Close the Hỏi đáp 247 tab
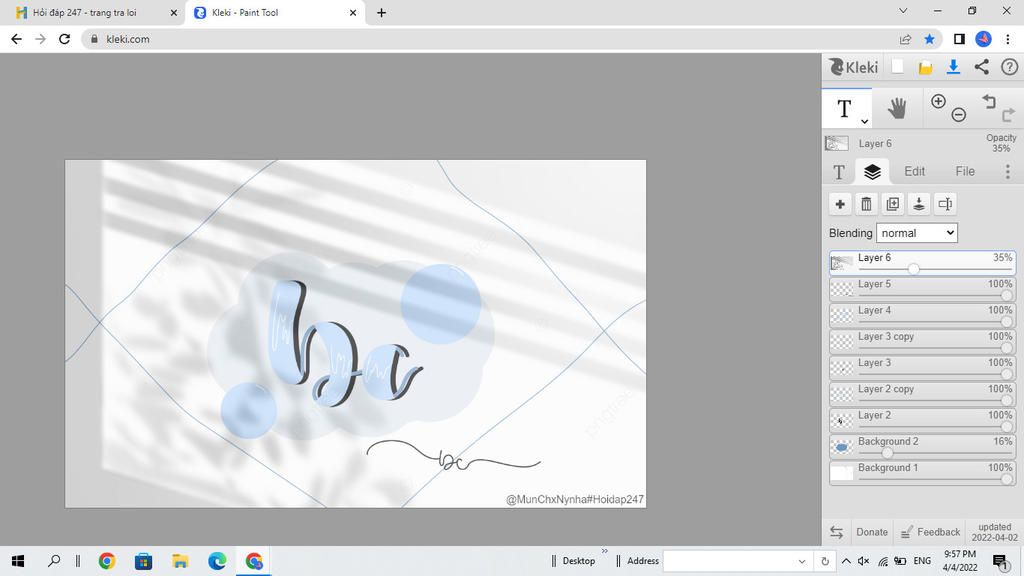Viewport: 1024px width, 576px height. coord(174,12)
